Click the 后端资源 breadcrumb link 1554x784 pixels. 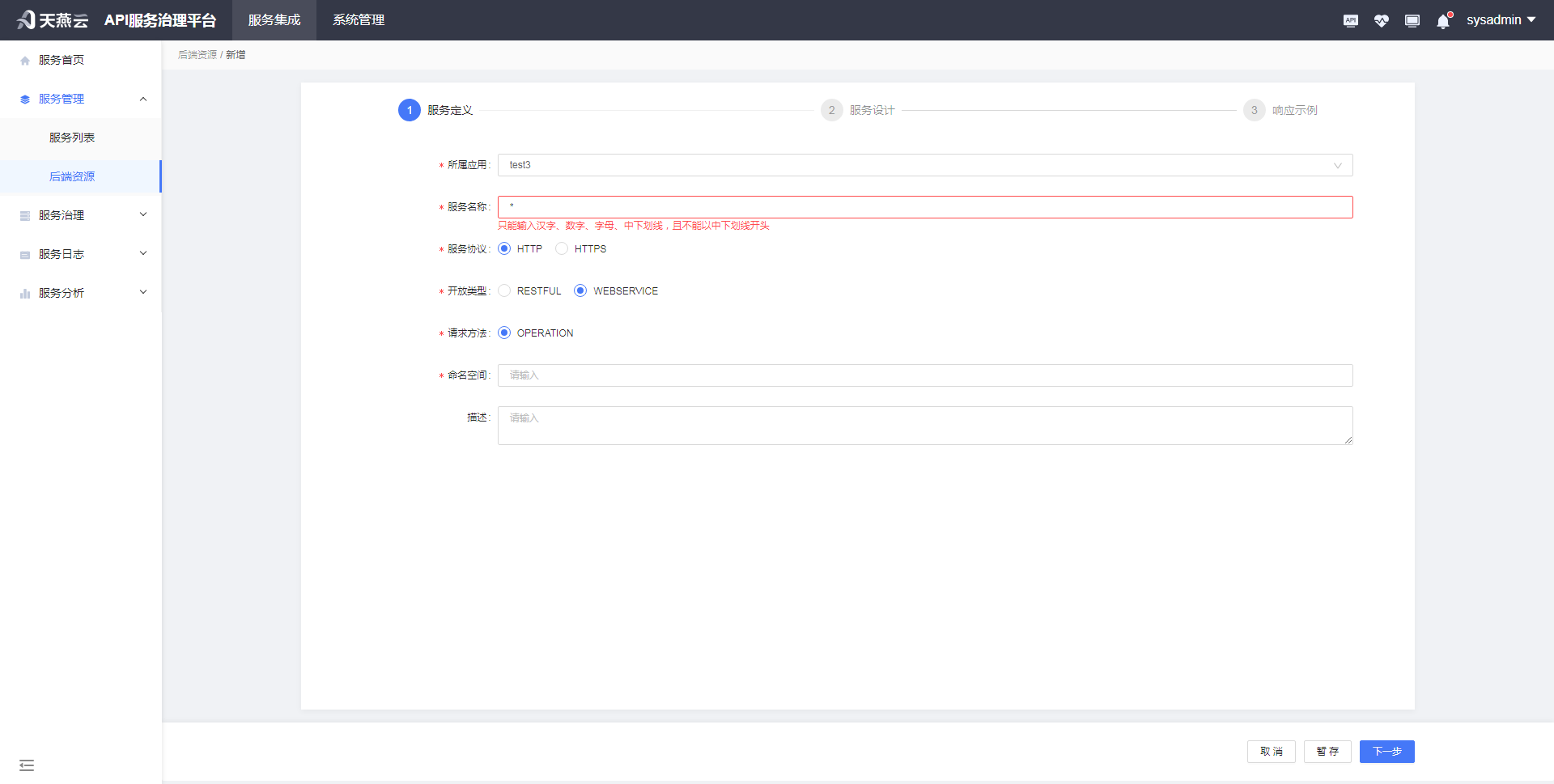[x=197, y=54]
